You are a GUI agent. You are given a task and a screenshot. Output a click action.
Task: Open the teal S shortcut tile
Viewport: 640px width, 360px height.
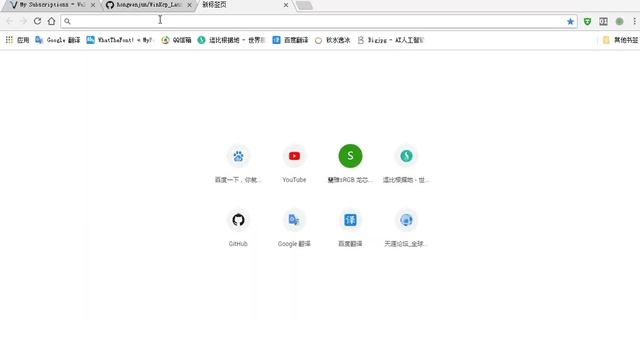[406, 164]
